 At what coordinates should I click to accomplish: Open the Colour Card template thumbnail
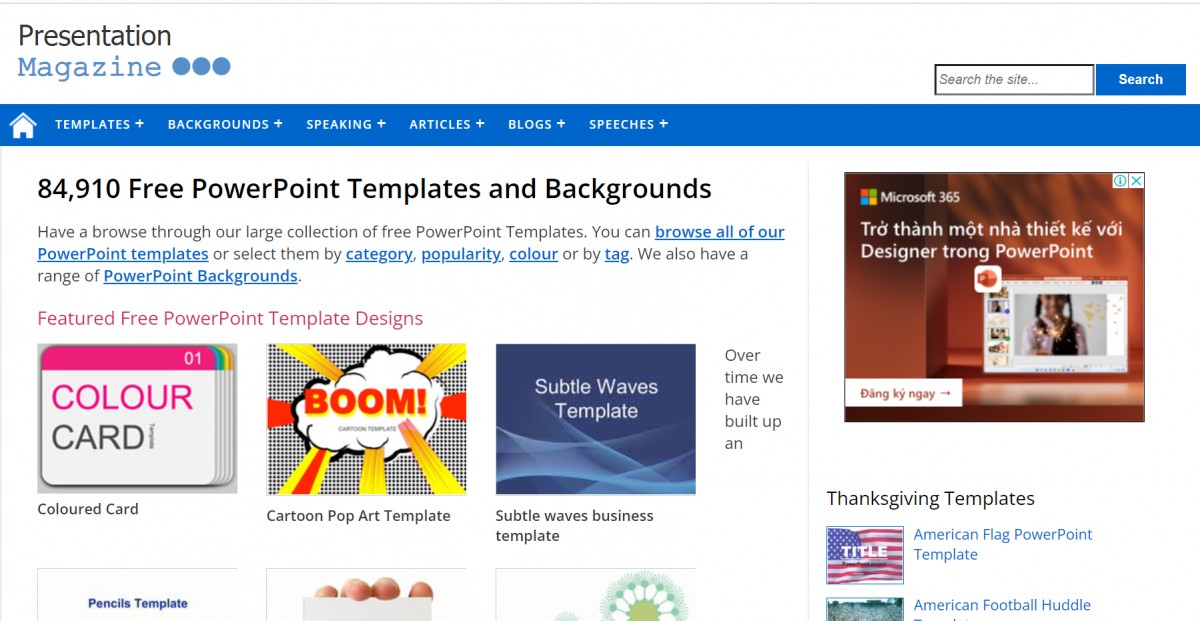[x=137, y=418]
